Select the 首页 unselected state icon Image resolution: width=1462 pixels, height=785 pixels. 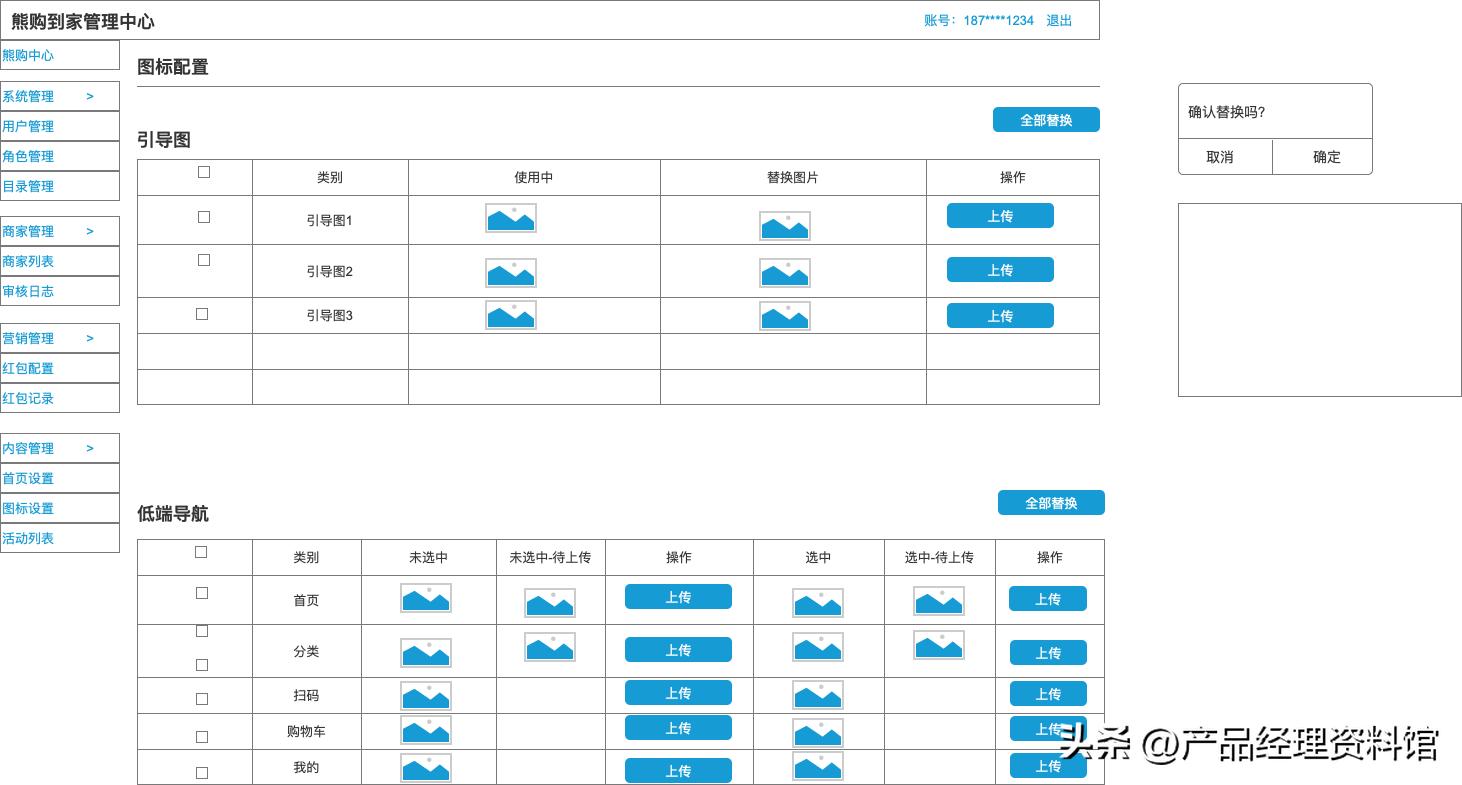pyautogui.click(x=426, y=598)
